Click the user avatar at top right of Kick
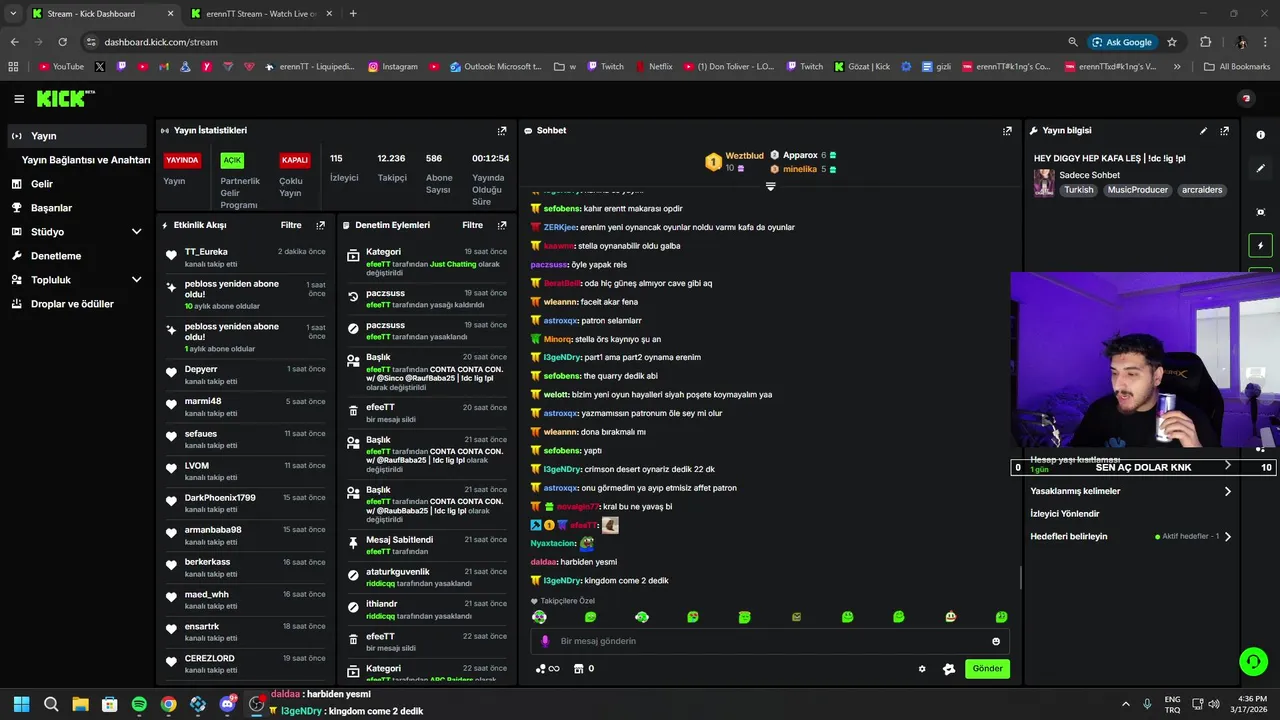The image size is (1280, 720). pos(1246,98)
